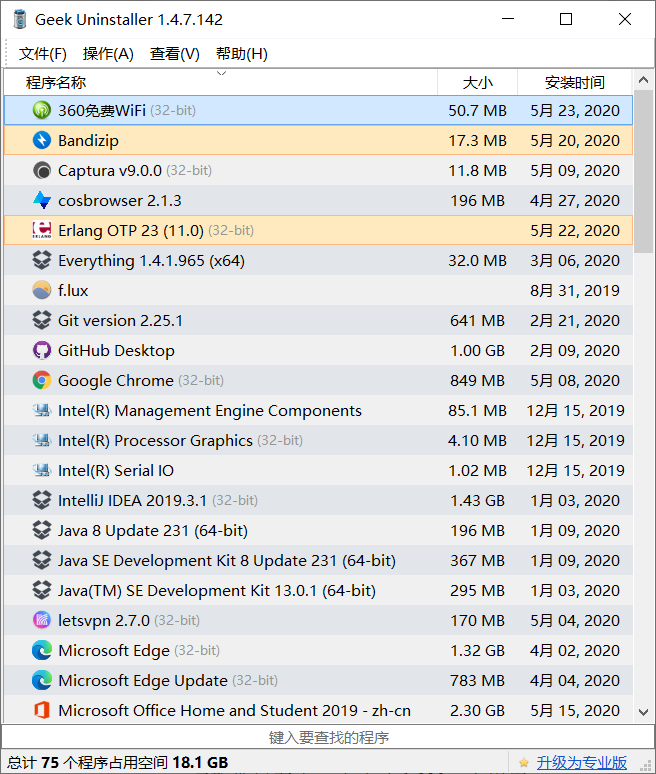The image size is (656, 774).
Task: Click the Microsoft Edge Update icon
Action: (x=42, y=680)
